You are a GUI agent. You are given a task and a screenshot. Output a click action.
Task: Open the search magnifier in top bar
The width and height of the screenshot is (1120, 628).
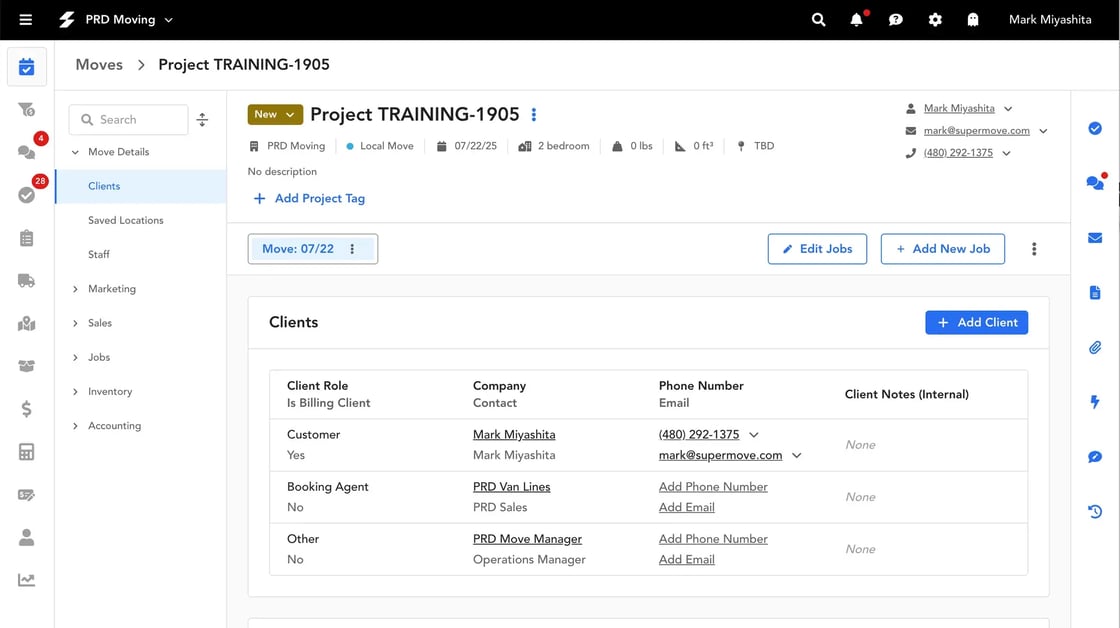click(818, 20)
